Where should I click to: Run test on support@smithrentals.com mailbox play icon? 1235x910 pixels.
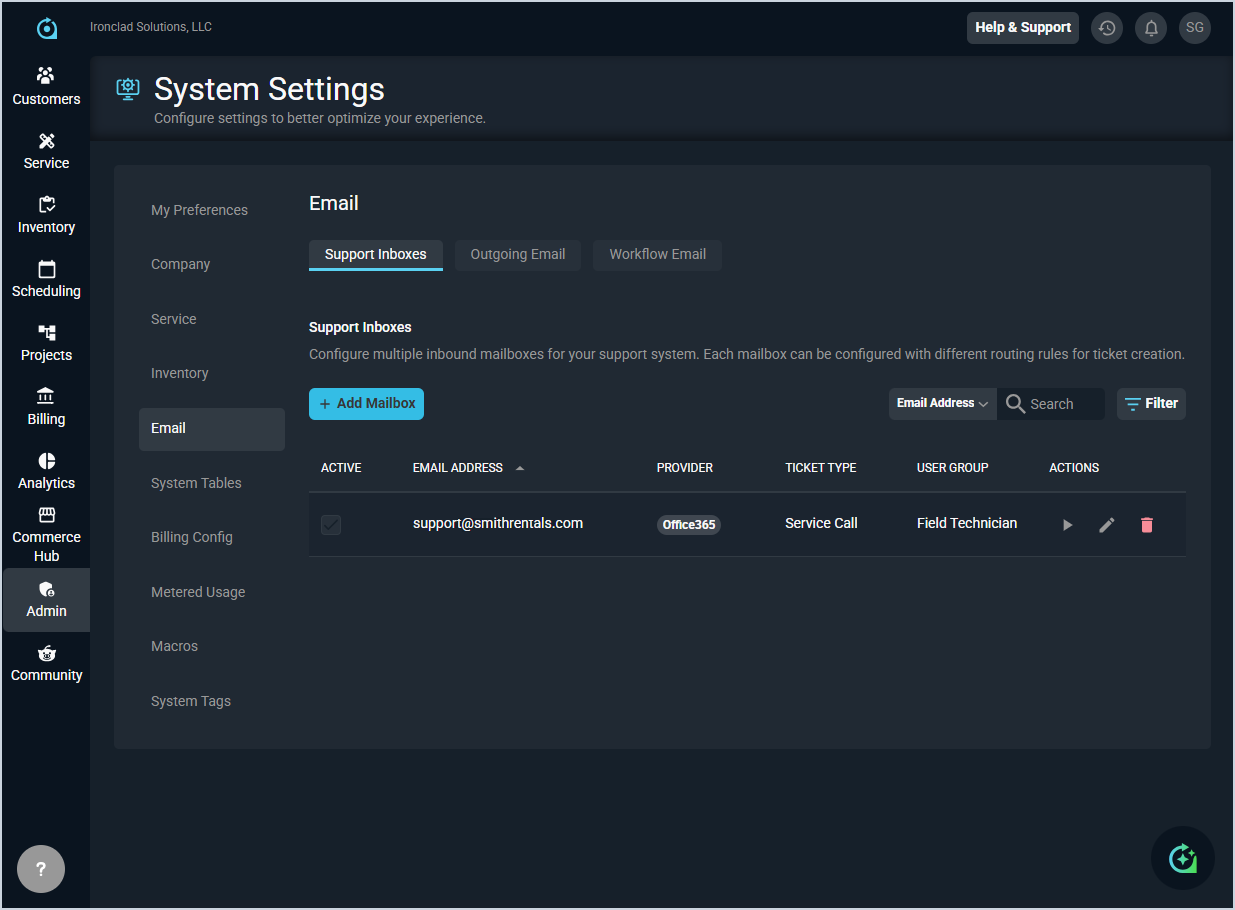(1067, 525)
